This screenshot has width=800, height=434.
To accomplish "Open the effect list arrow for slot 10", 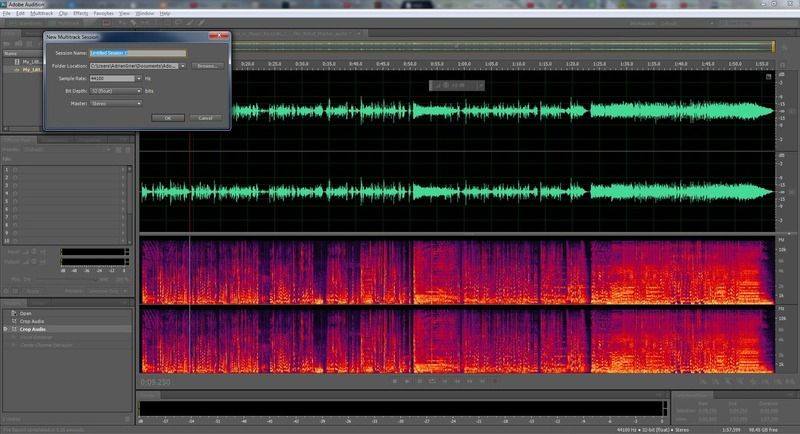I will pos(122,241).
